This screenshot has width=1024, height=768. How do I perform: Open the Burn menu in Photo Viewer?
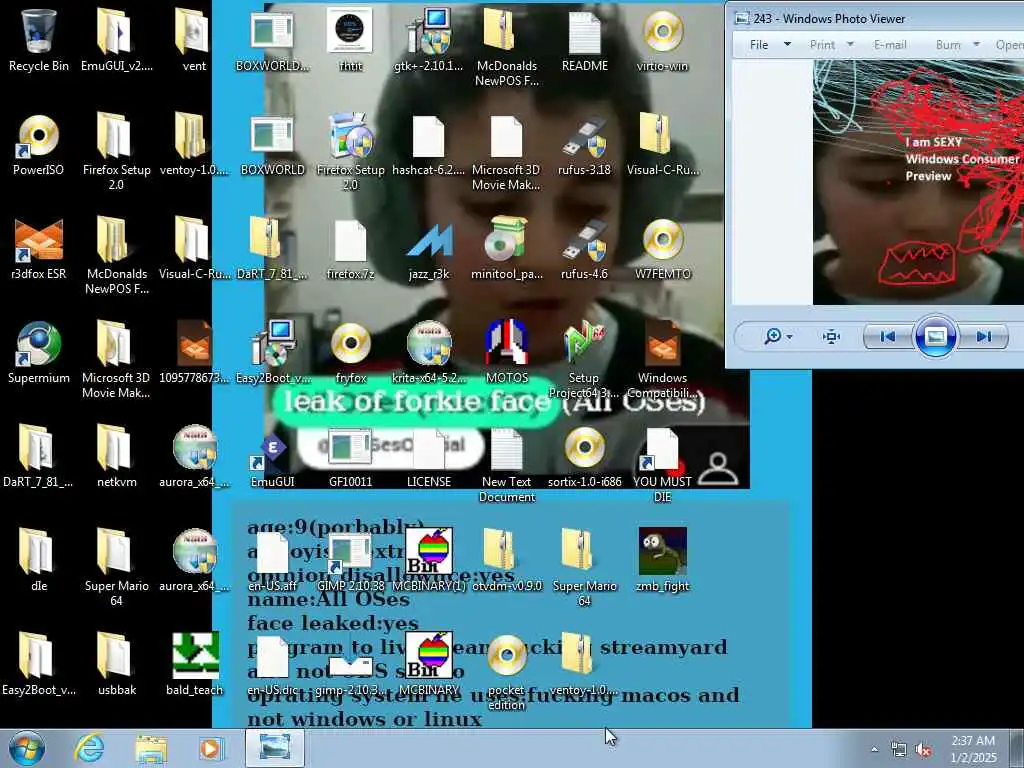(948, 44)
